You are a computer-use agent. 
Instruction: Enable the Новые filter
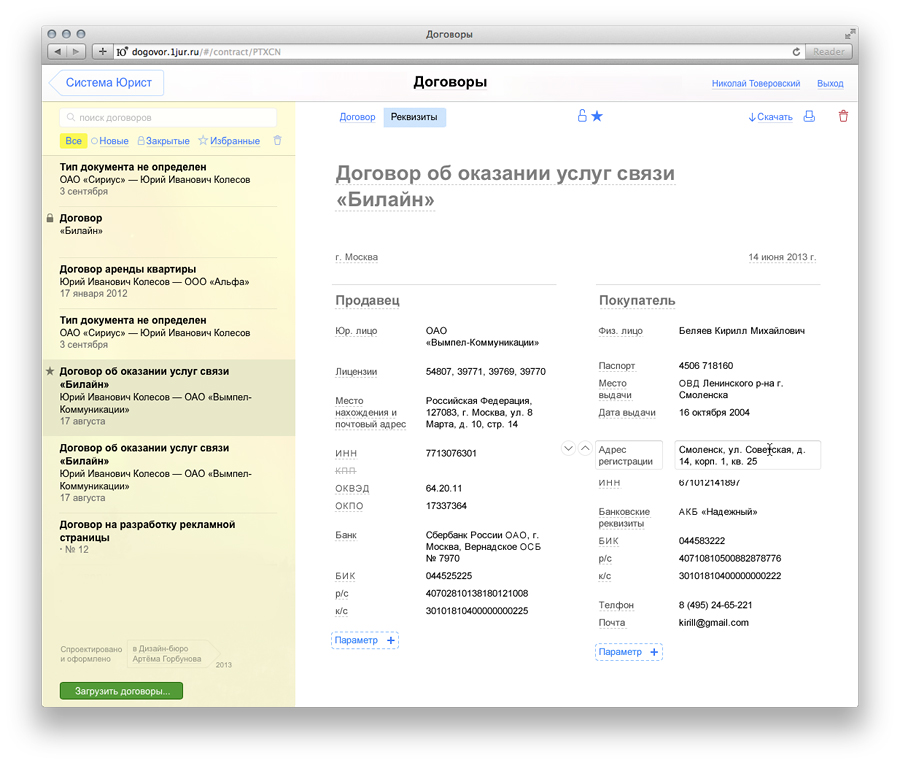[x=110, y=140]
